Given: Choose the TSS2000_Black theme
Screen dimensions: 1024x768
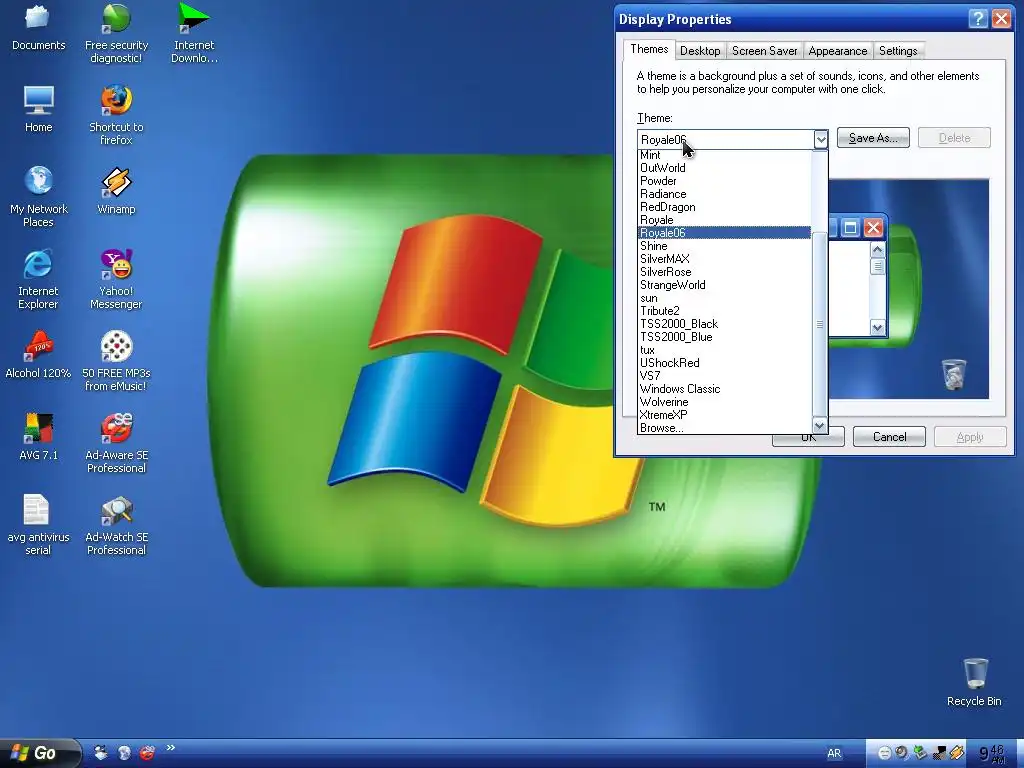Looking at the screenshot, I should point(724,324).
